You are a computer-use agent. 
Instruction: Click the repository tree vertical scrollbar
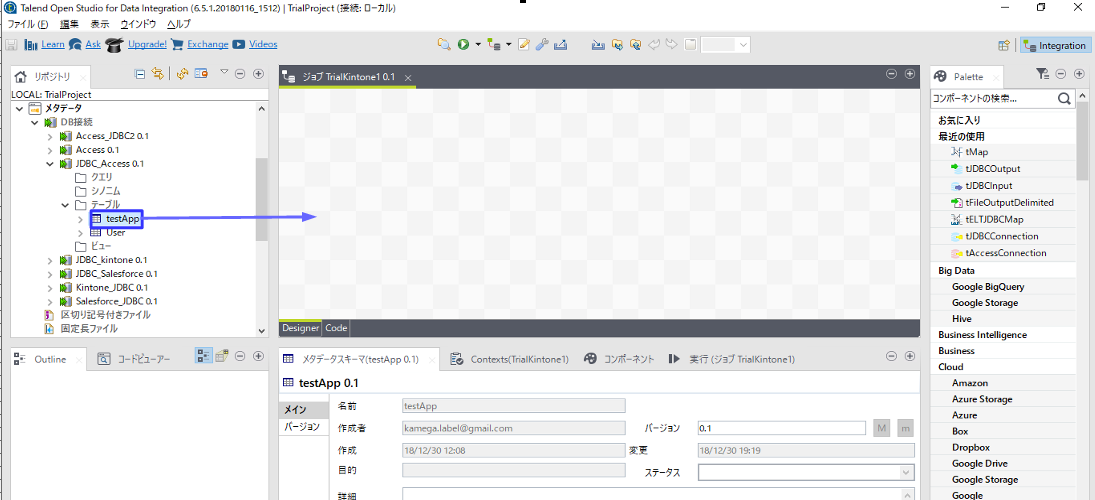[x=262, y=199]
